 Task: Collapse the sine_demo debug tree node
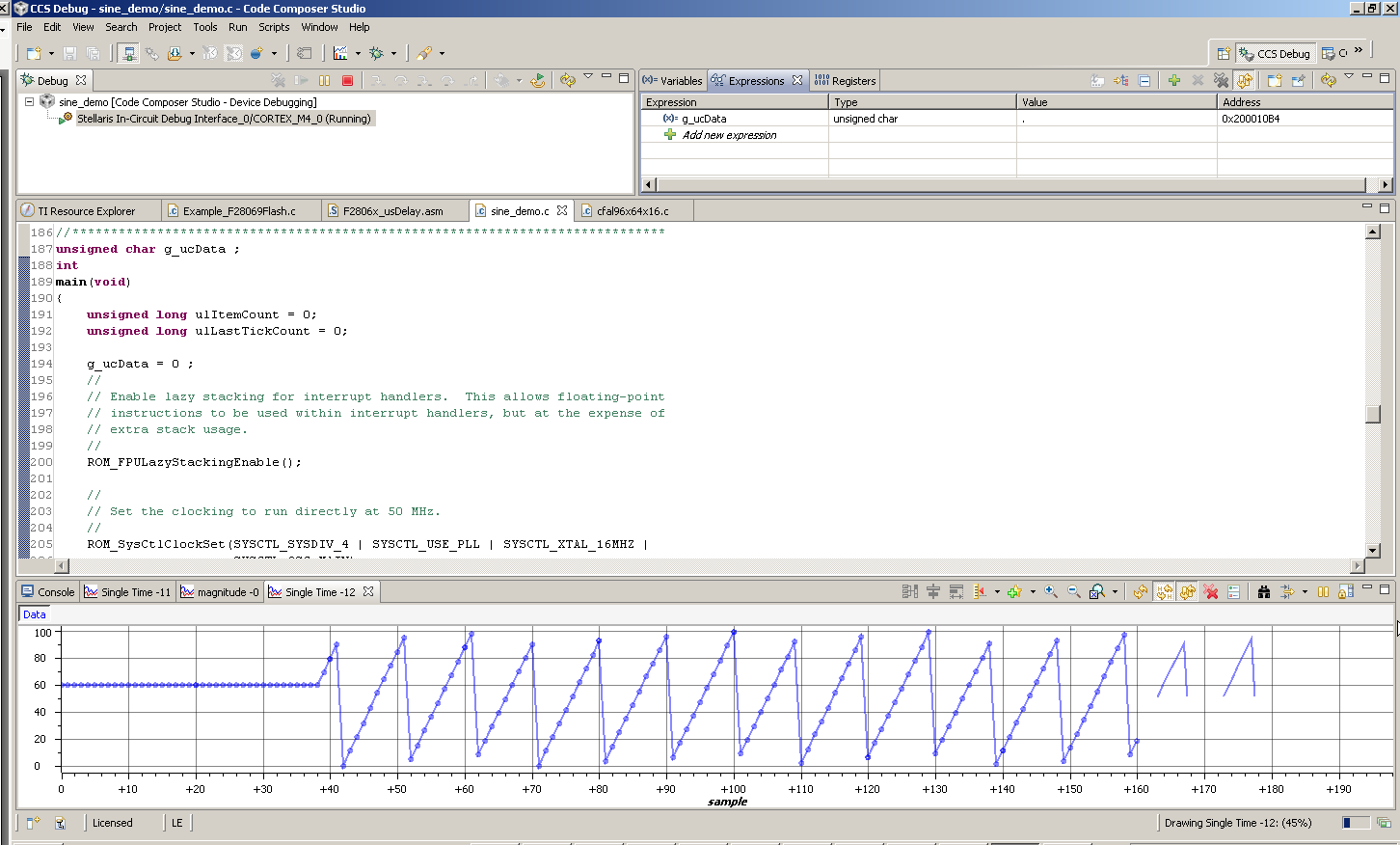coord(29,102)
